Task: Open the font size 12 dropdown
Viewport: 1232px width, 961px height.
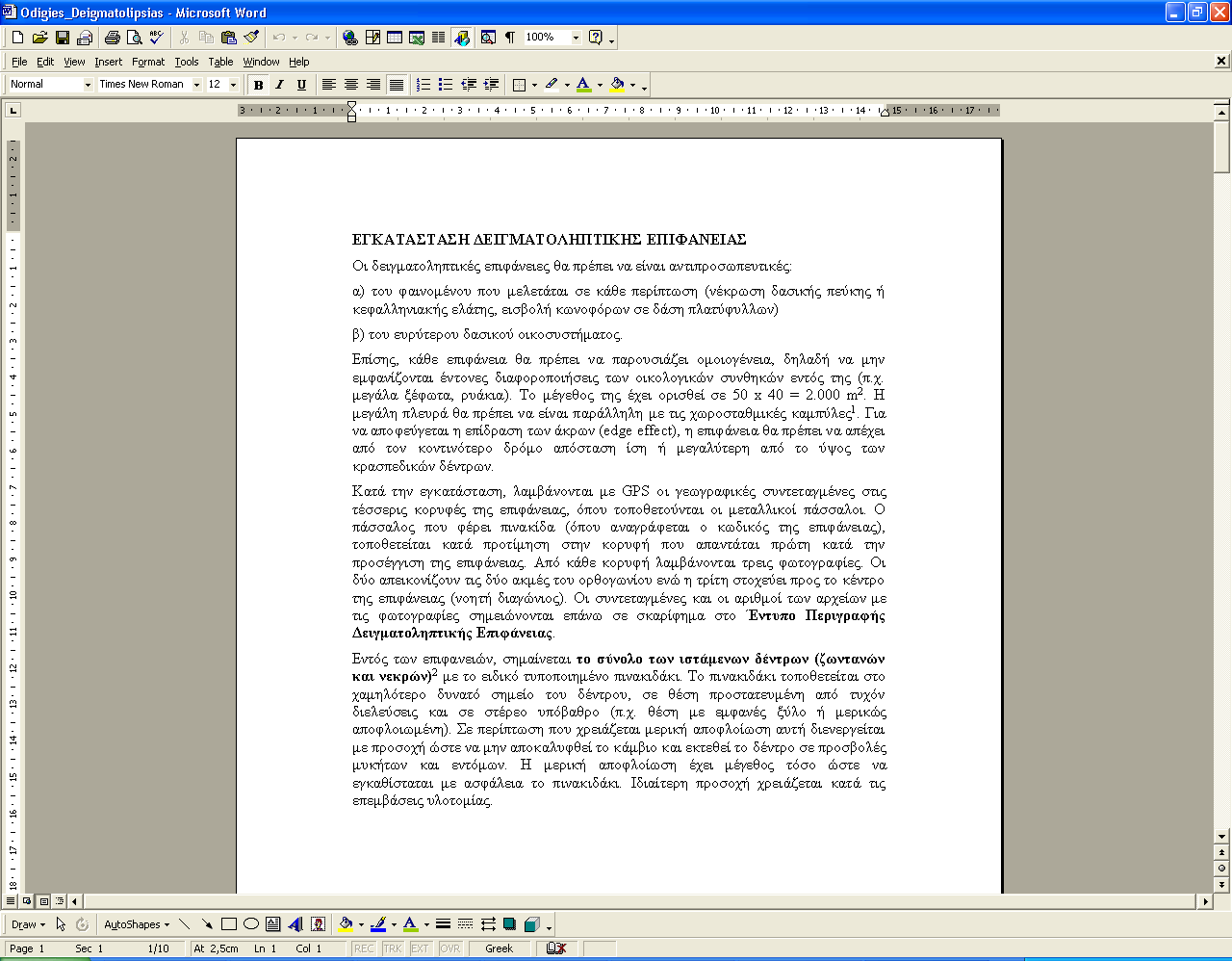Action: (x=233, y=85)
